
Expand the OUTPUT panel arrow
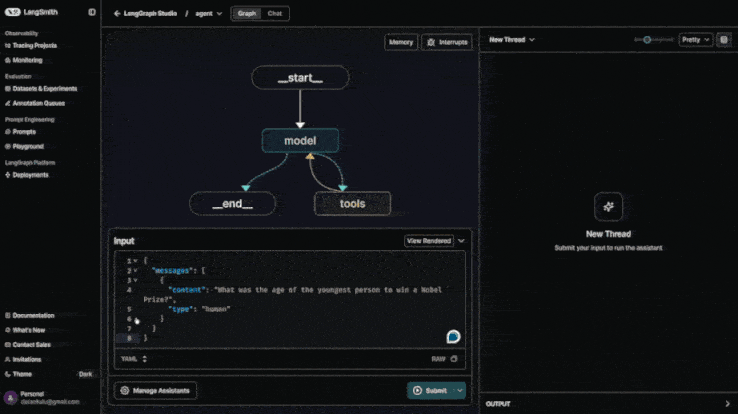click(727, 404)
